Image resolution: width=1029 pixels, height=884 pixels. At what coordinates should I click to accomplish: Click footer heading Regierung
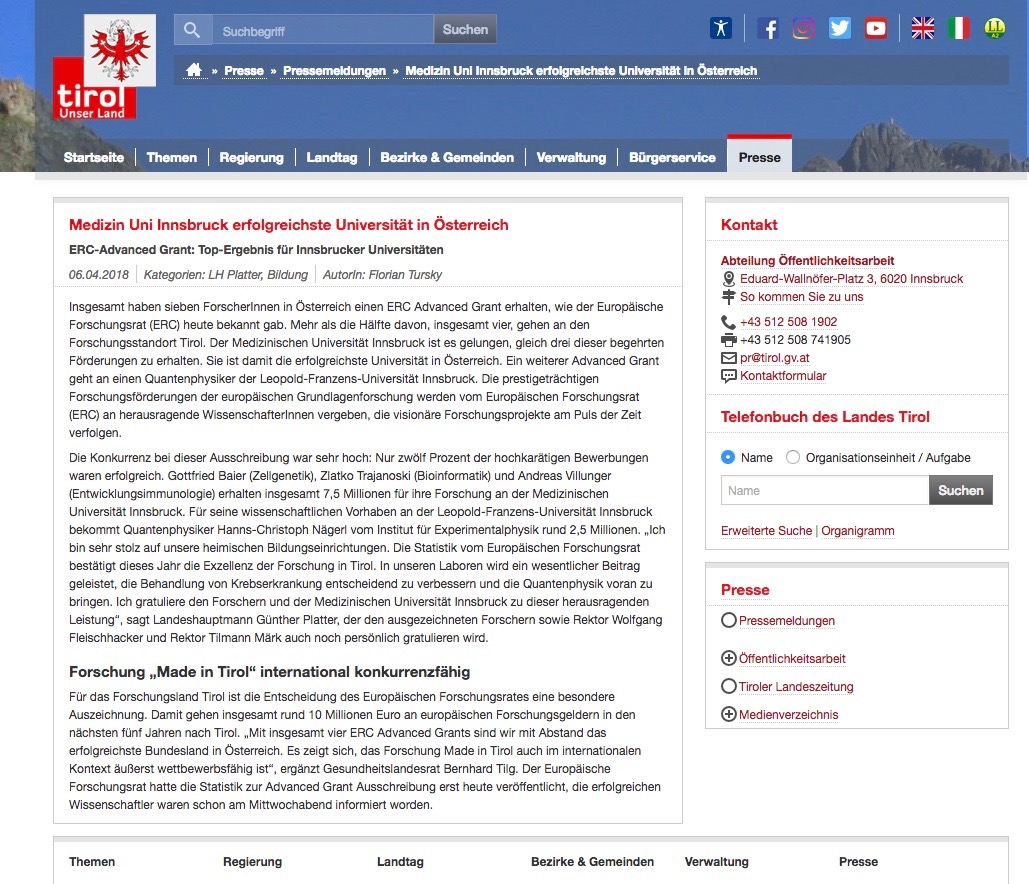(253, 862)
